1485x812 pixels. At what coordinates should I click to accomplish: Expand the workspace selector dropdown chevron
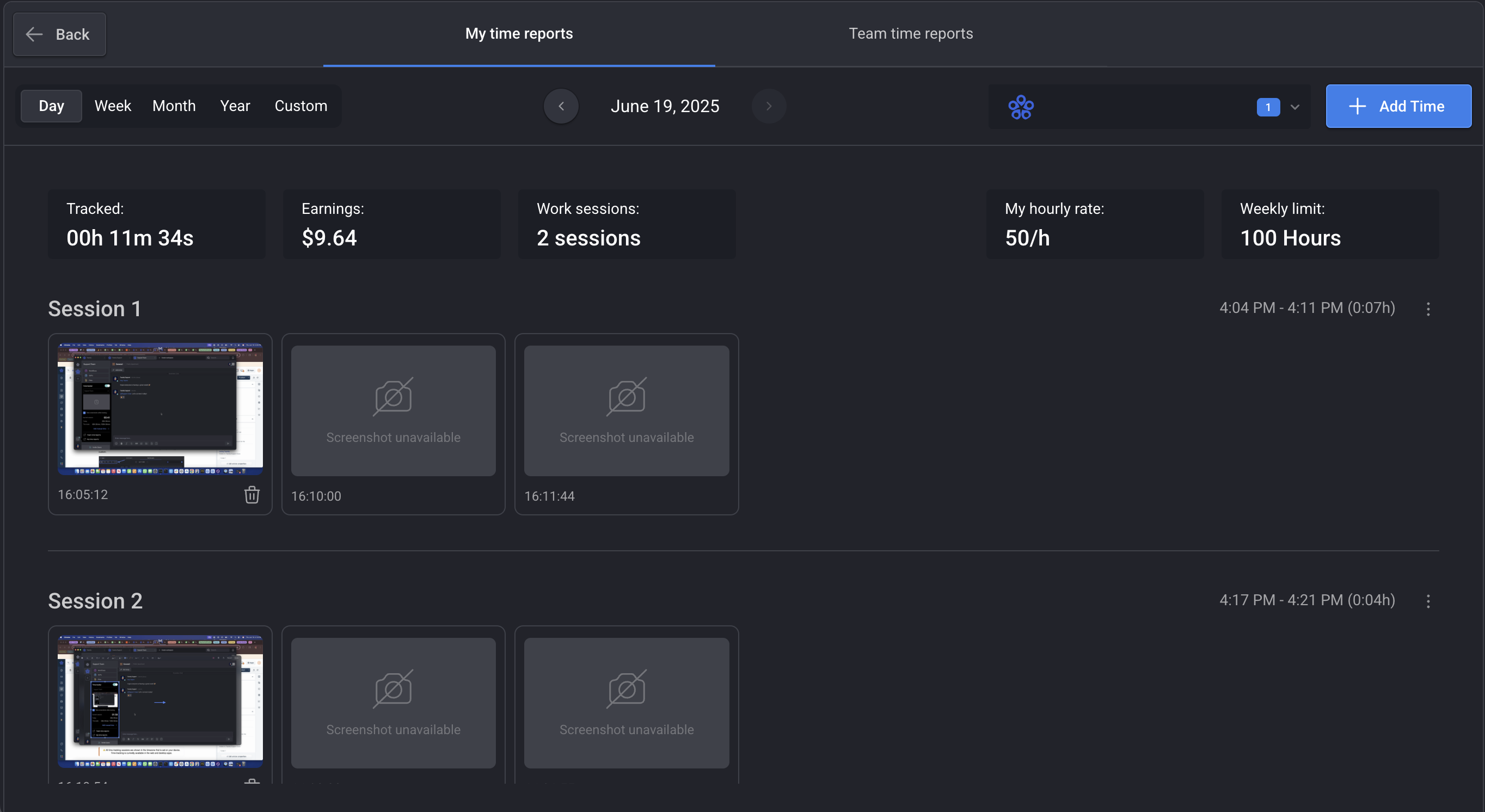(x=1295, y=107)
